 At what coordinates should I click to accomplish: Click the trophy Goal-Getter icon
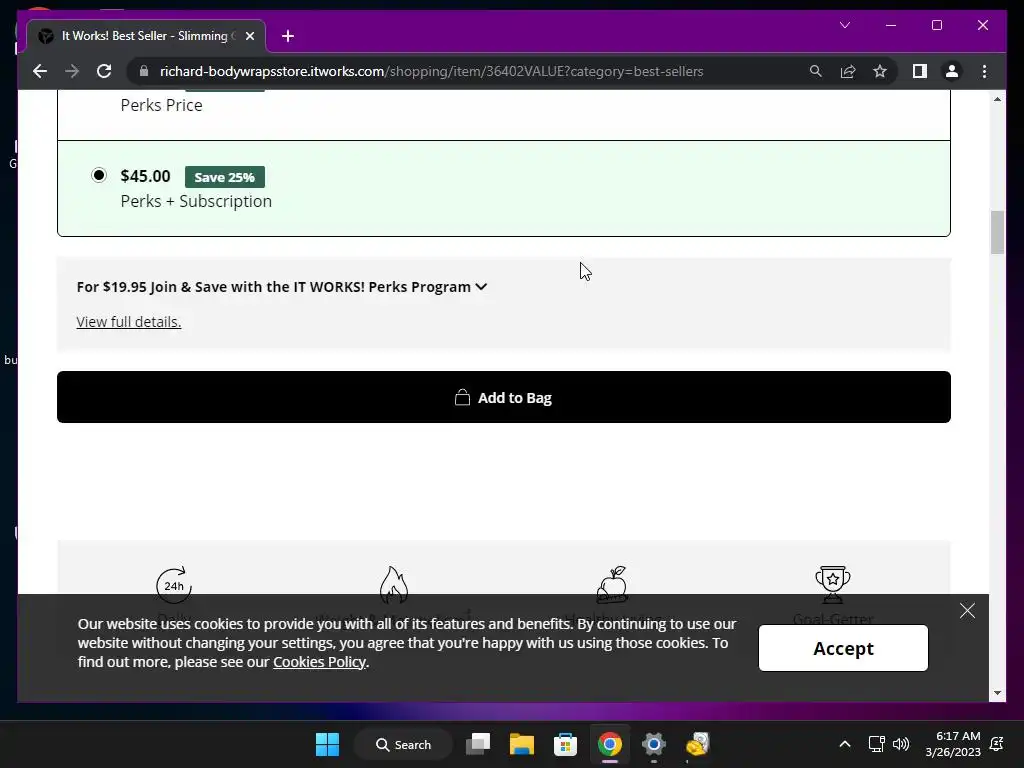[833, 584]
